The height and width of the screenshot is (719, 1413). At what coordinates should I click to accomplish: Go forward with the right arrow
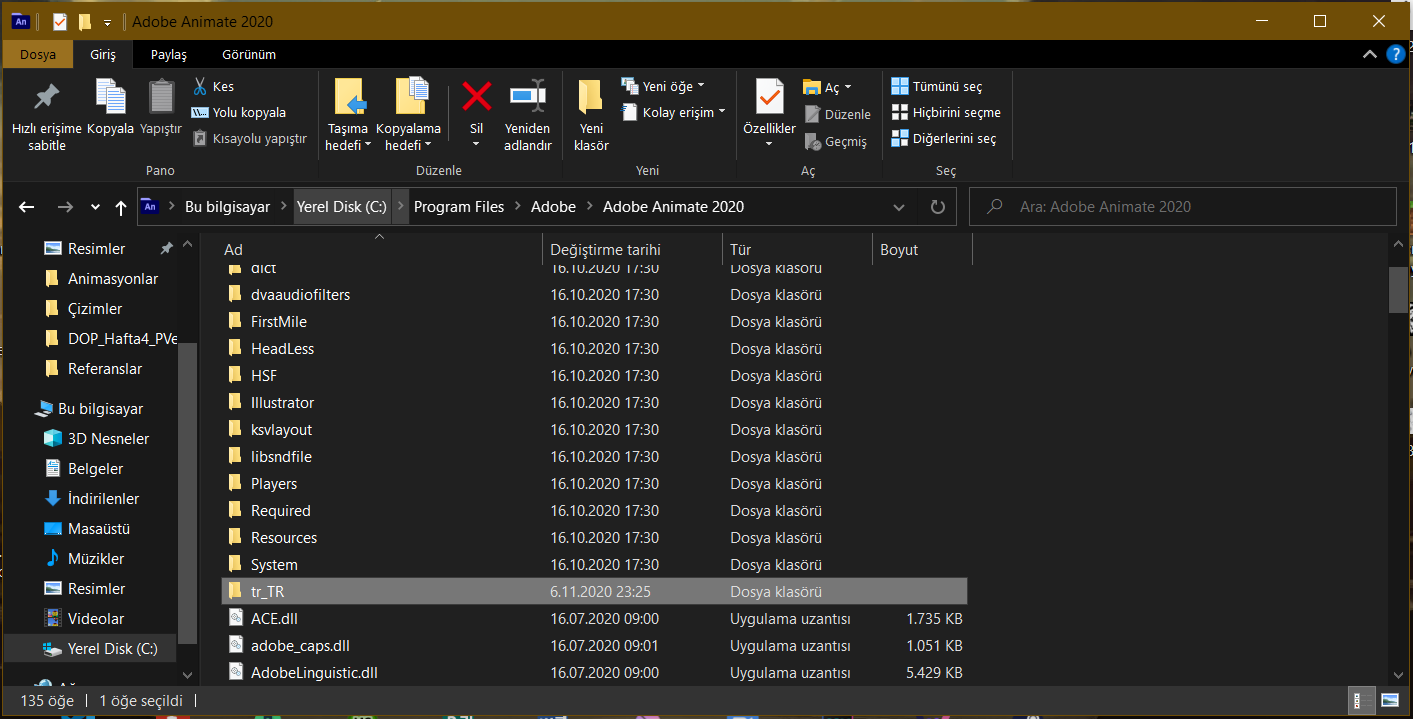pos(65,207)
